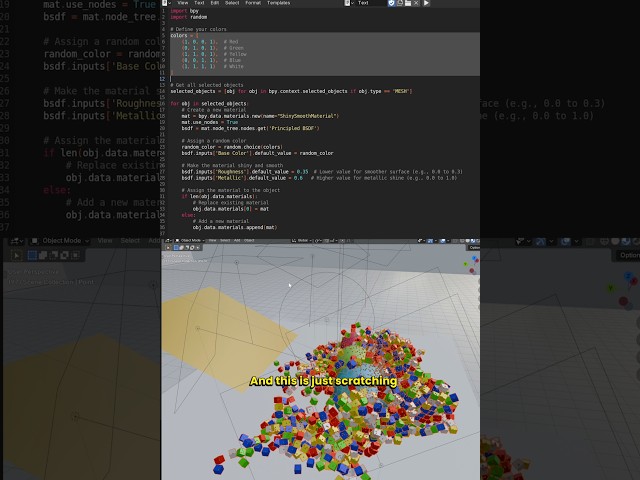This screenshot has width=640, height=480.
Task: Open the Options dropdown in viewport
Action: 474,248
